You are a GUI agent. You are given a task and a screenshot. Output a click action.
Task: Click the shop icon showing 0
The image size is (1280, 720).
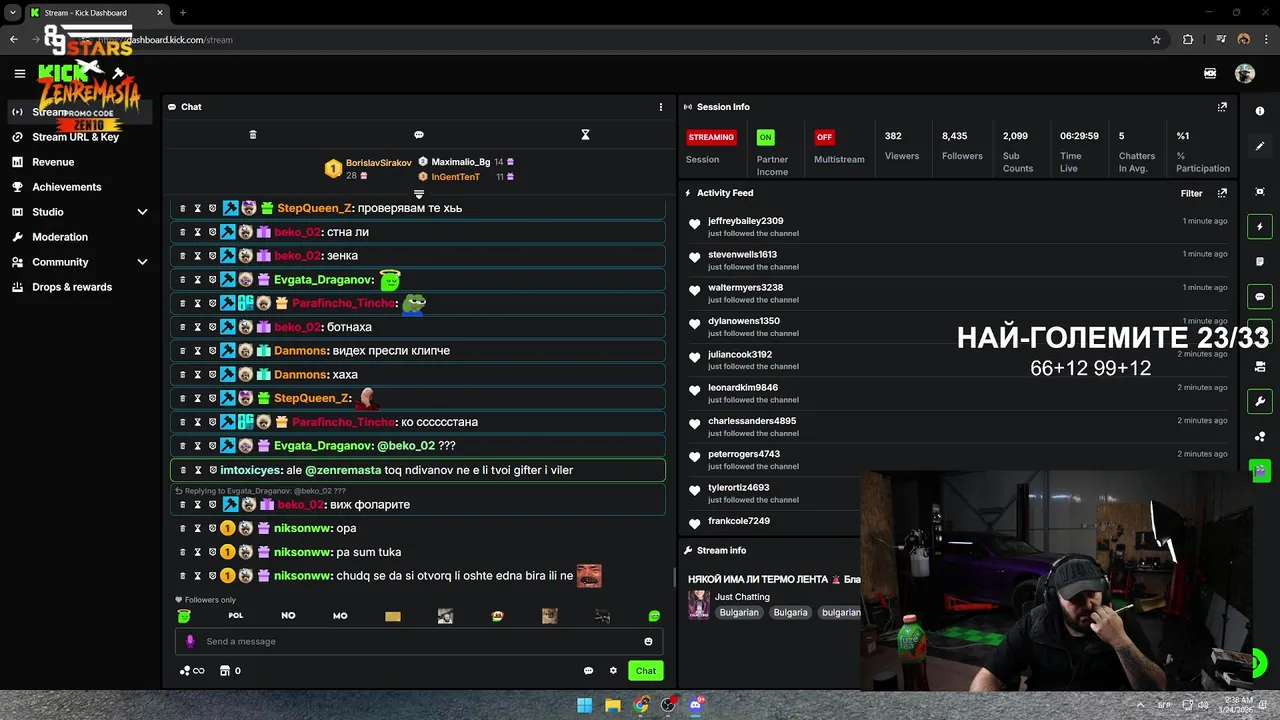(x=230, y=671)
